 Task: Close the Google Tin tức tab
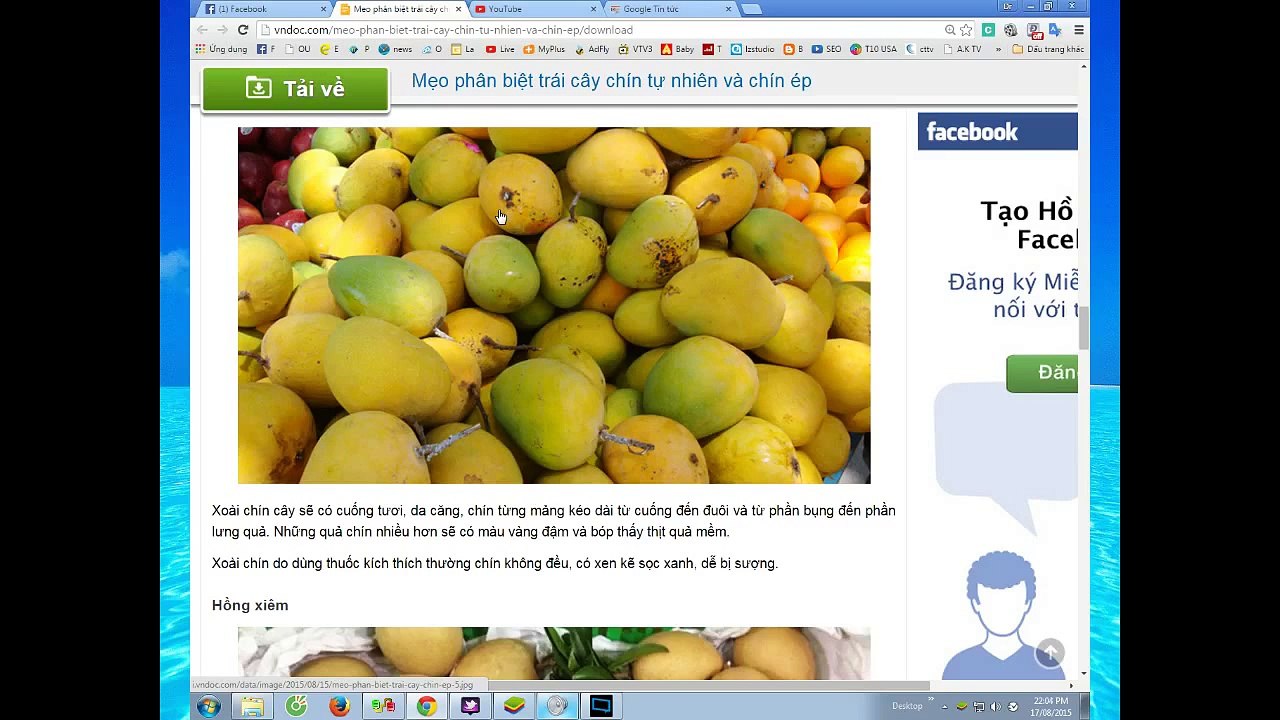pos(728,9)
